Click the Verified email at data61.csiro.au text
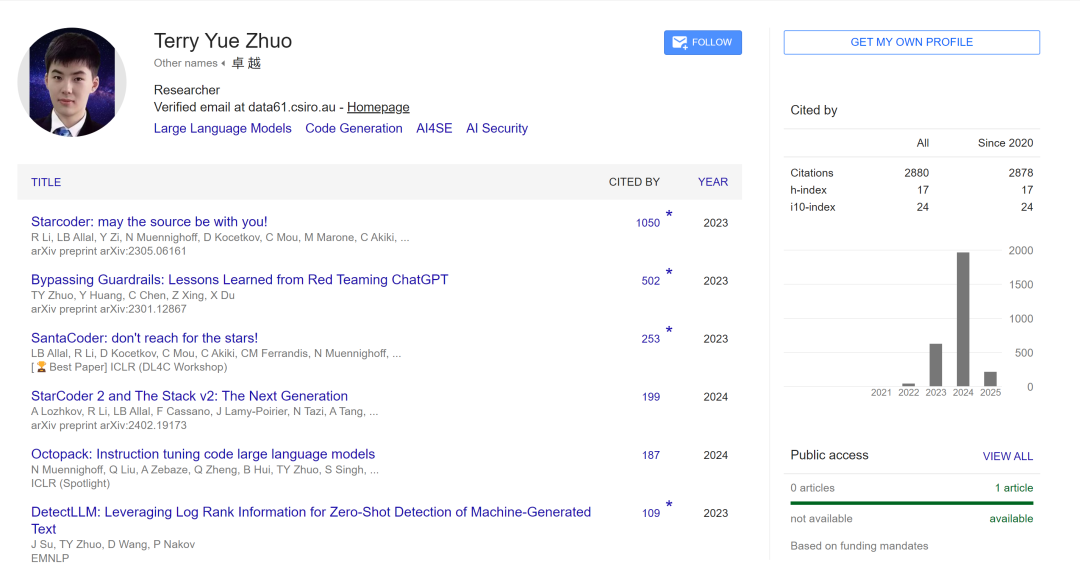The image size is (1080, 567). click(x=245, y=107)
